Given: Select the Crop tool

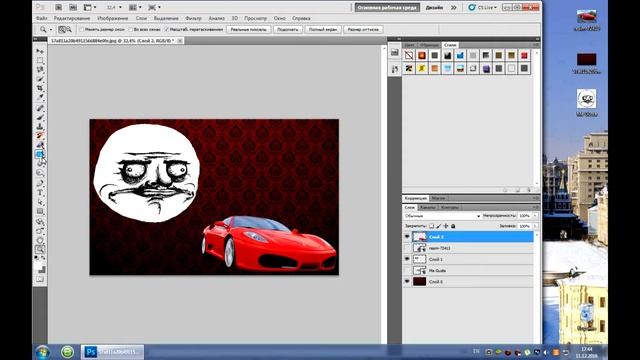Looking at the screenshot, I should pyautogui.click(x=40, y=88).
